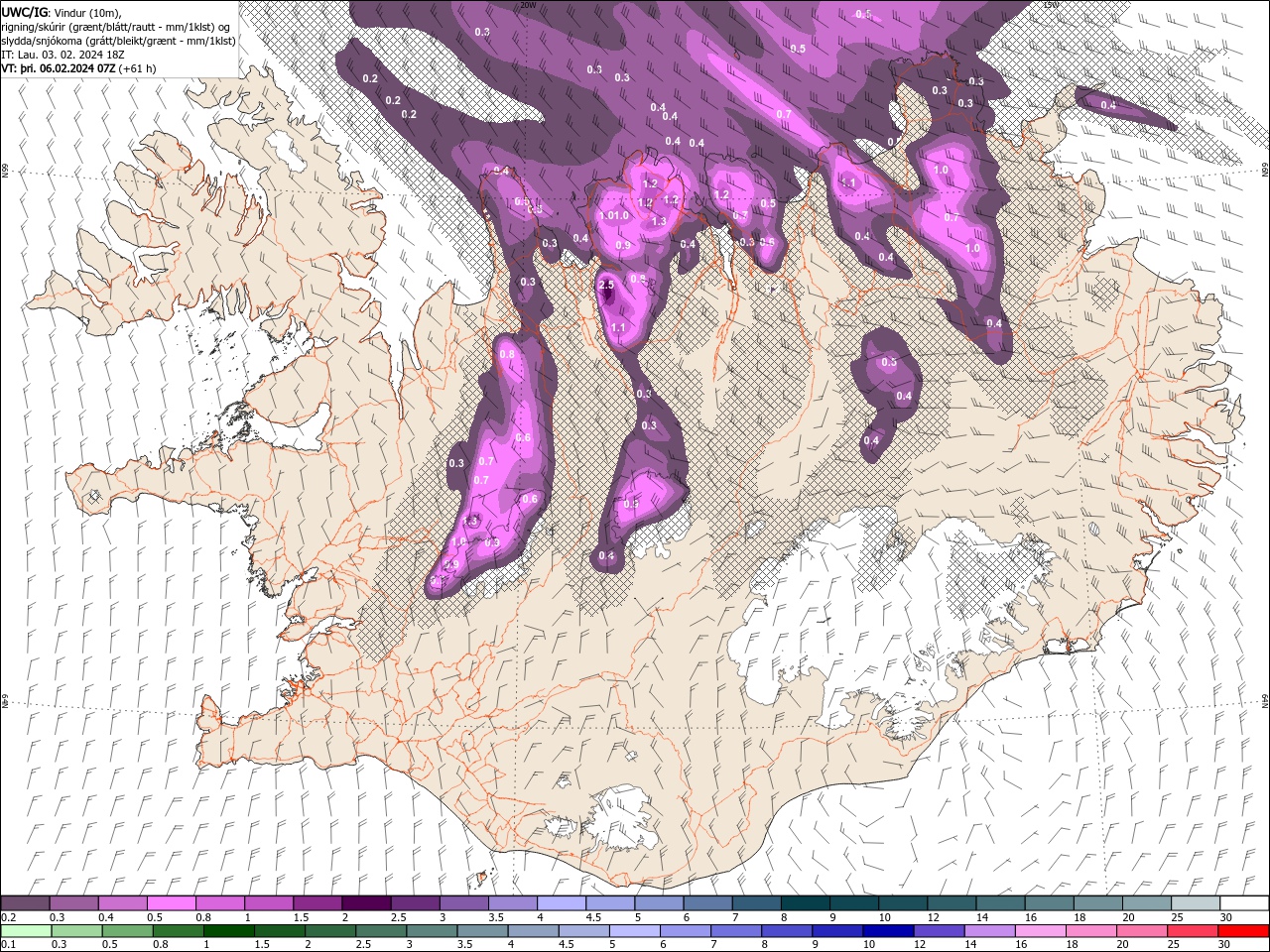Click the '30' label in the bottom legend row
The image size is (1270, 952).
1225,945
